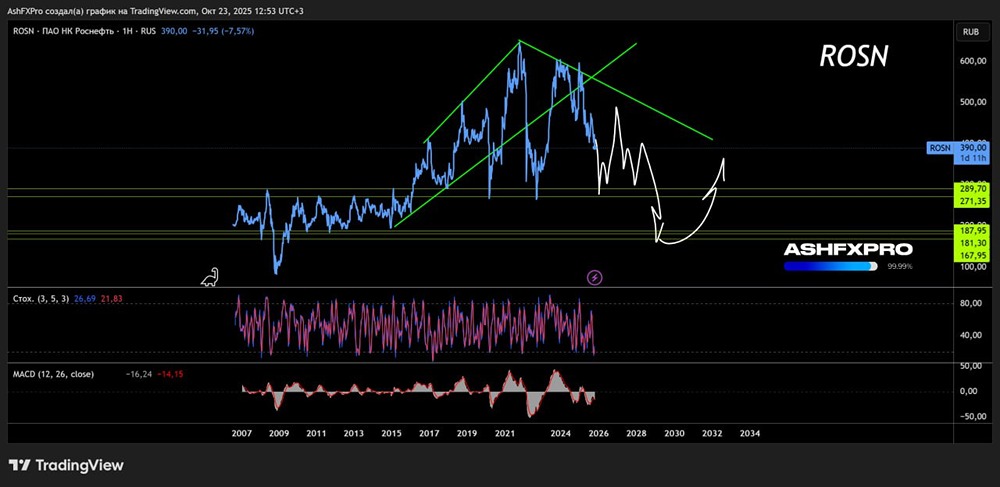Click the 2015 year label on the time axis

coord(391,433)
